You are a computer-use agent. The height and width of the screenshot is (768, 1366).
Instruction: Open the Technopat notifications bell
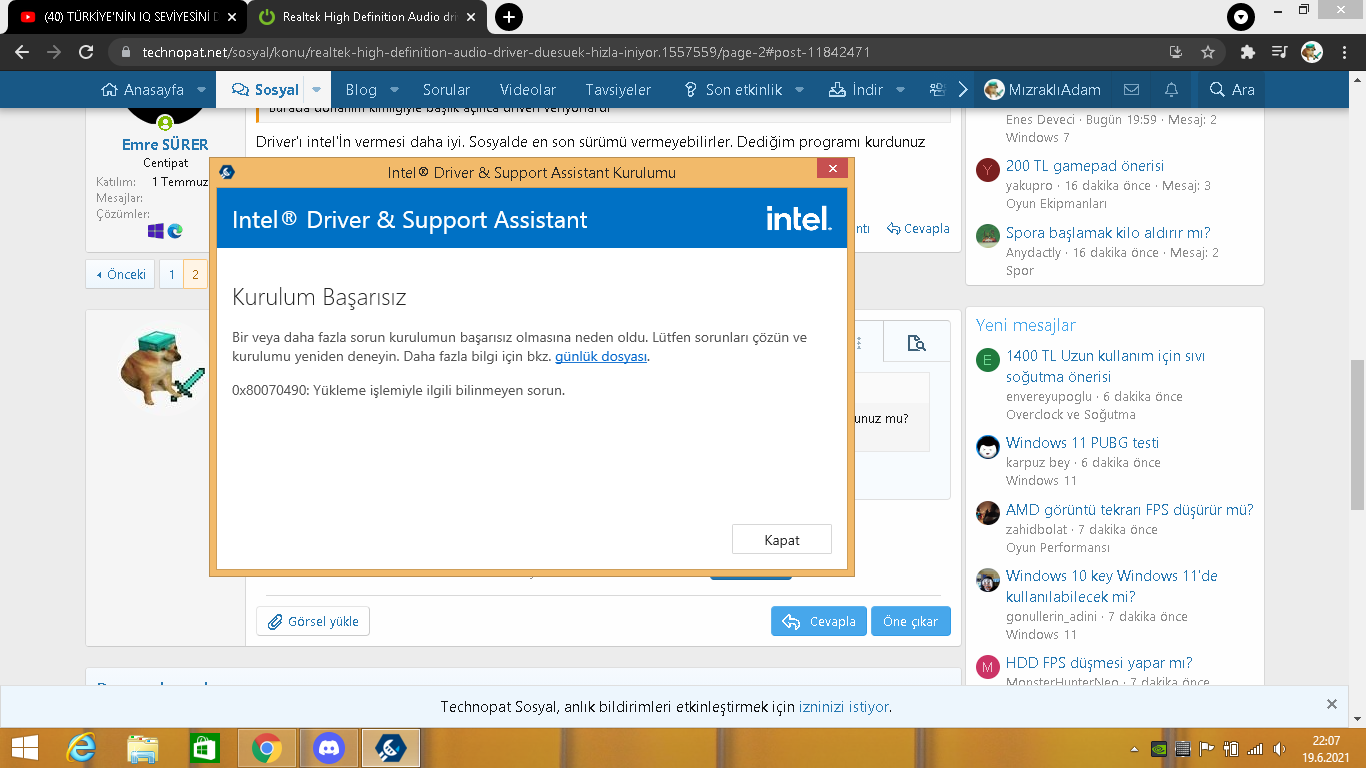pos(1171,89)
